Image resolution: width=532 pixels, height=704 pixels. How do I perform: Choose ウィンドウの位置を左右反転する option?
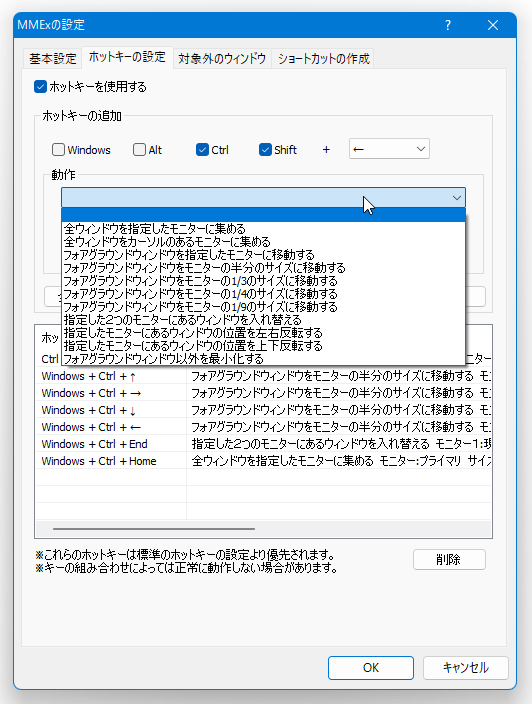pos(264,333)
